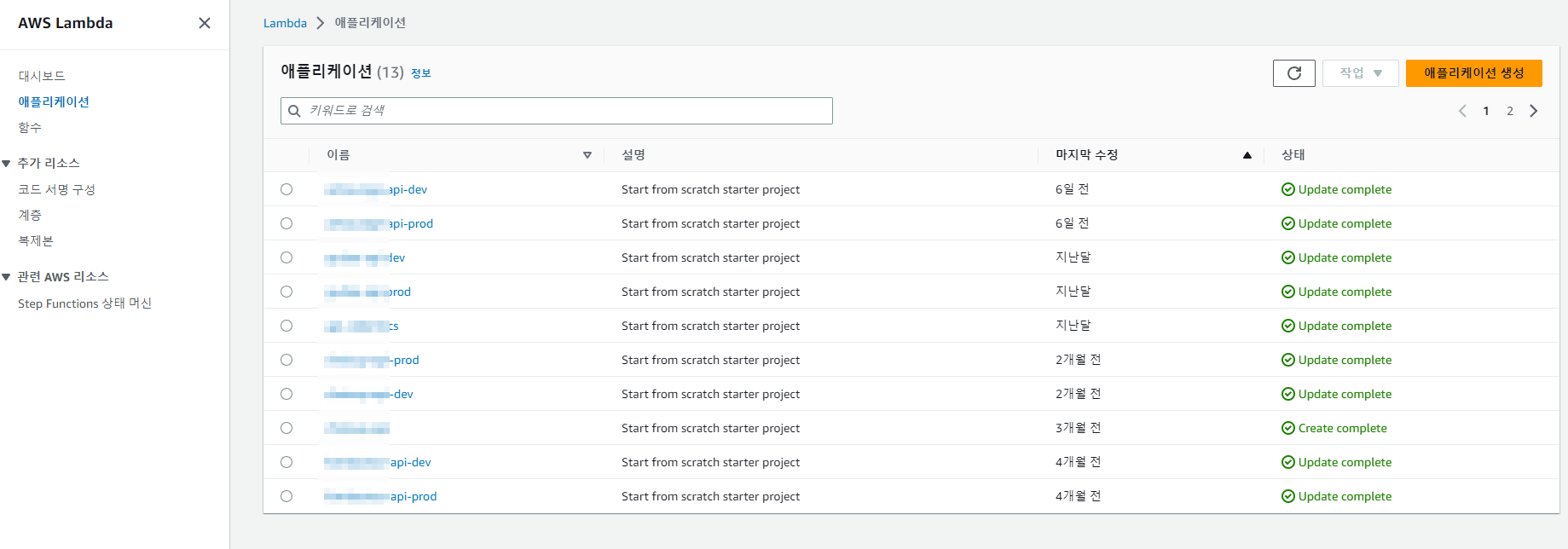1568x549 pixels.
Task: Close the AWS Lambda side navigation panel
Action: tap(205, 23)
